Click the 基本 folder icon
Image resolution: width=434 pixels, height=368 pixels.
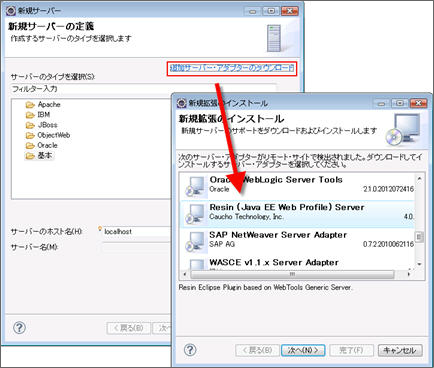point(30,156)
